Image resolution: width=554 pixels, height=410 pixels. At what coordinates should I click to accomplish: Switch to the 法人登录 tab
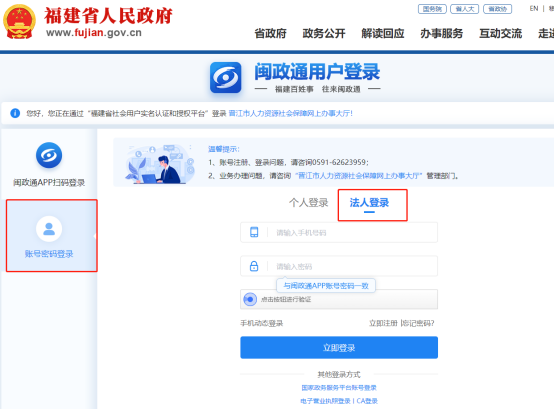369,203
